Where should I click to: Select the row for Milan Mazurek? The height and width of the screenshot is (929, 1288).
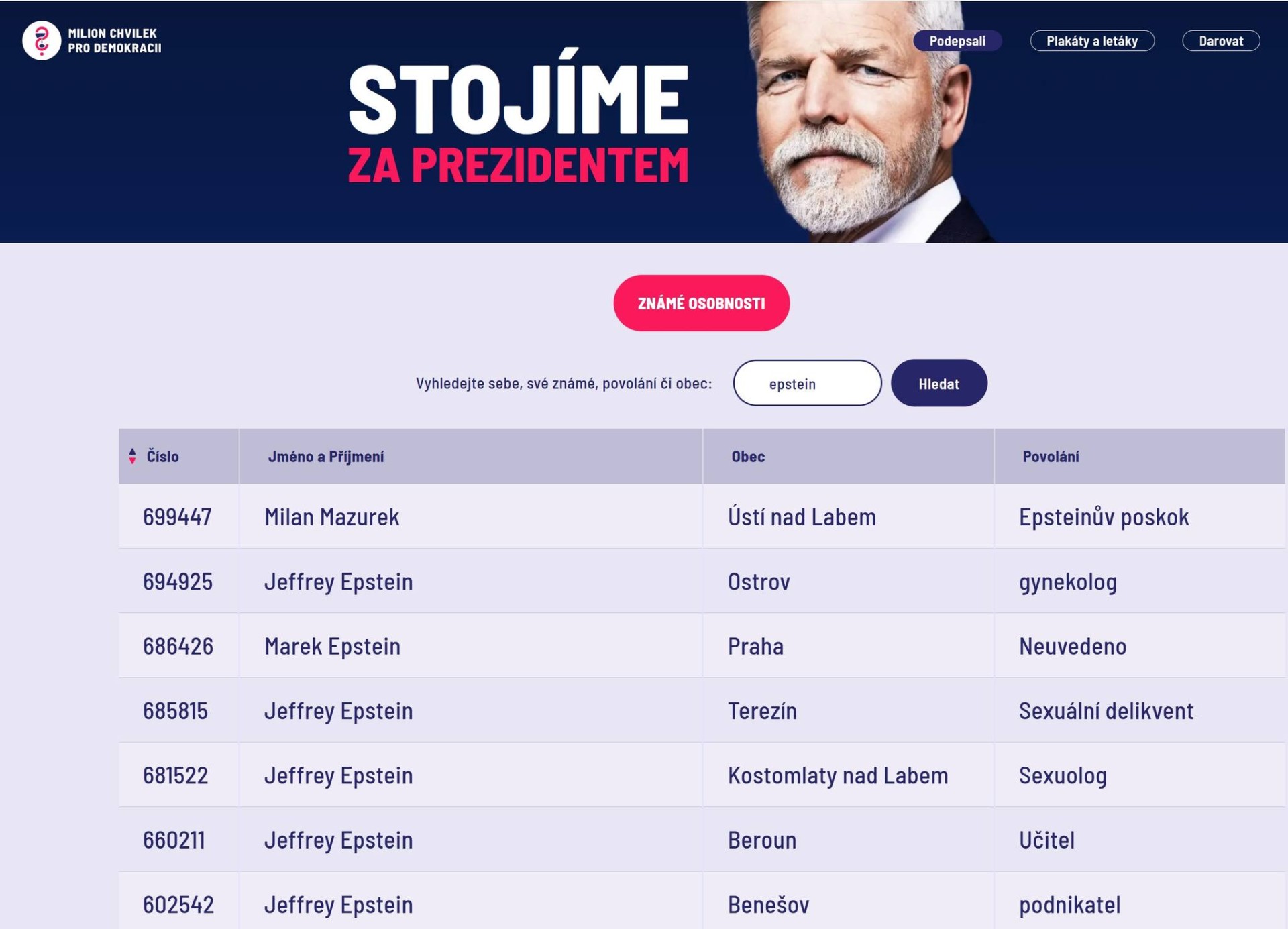click(x=332, y=517)
